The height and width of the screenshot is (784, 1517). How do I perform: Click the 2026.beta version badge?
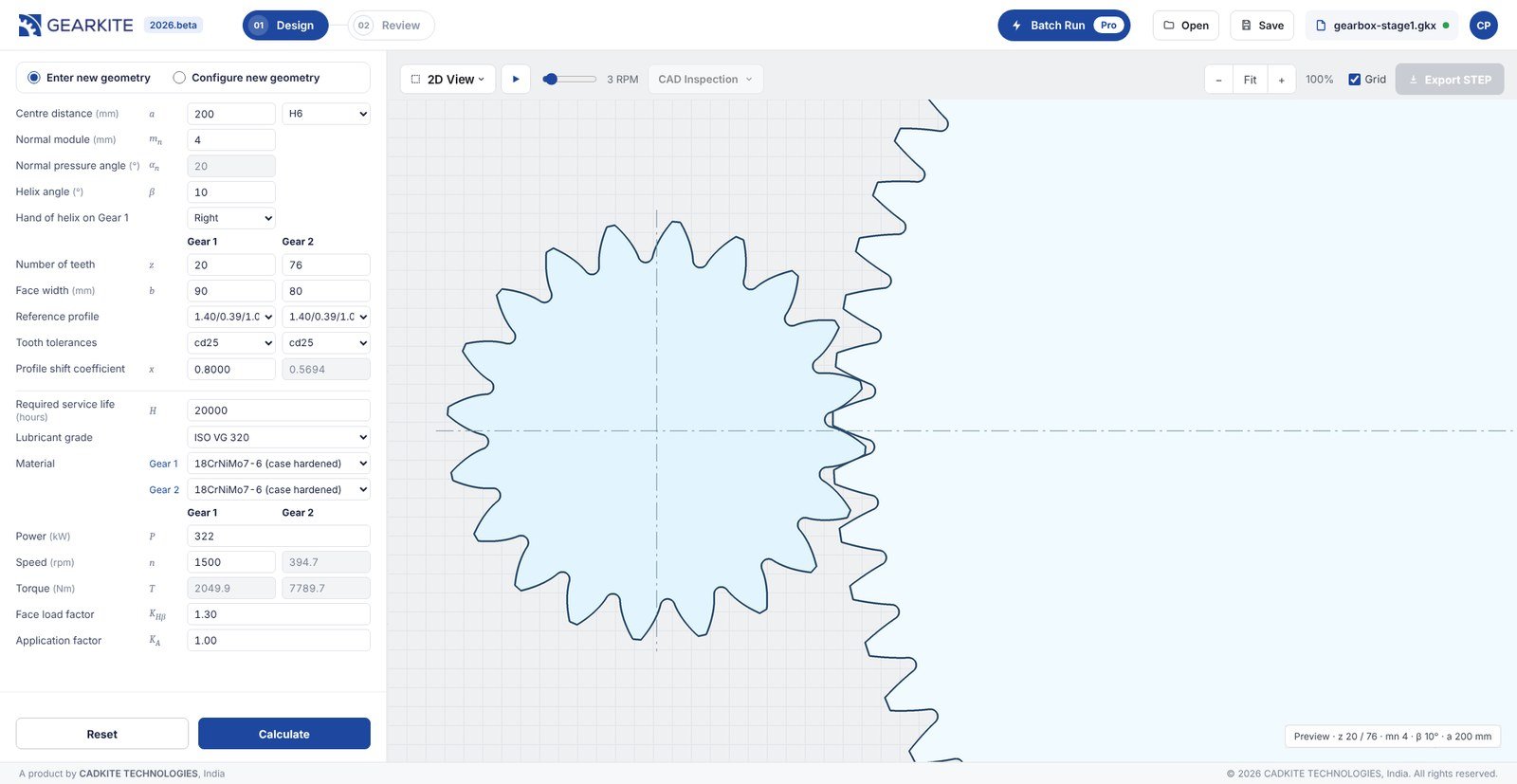click(174, 26)
